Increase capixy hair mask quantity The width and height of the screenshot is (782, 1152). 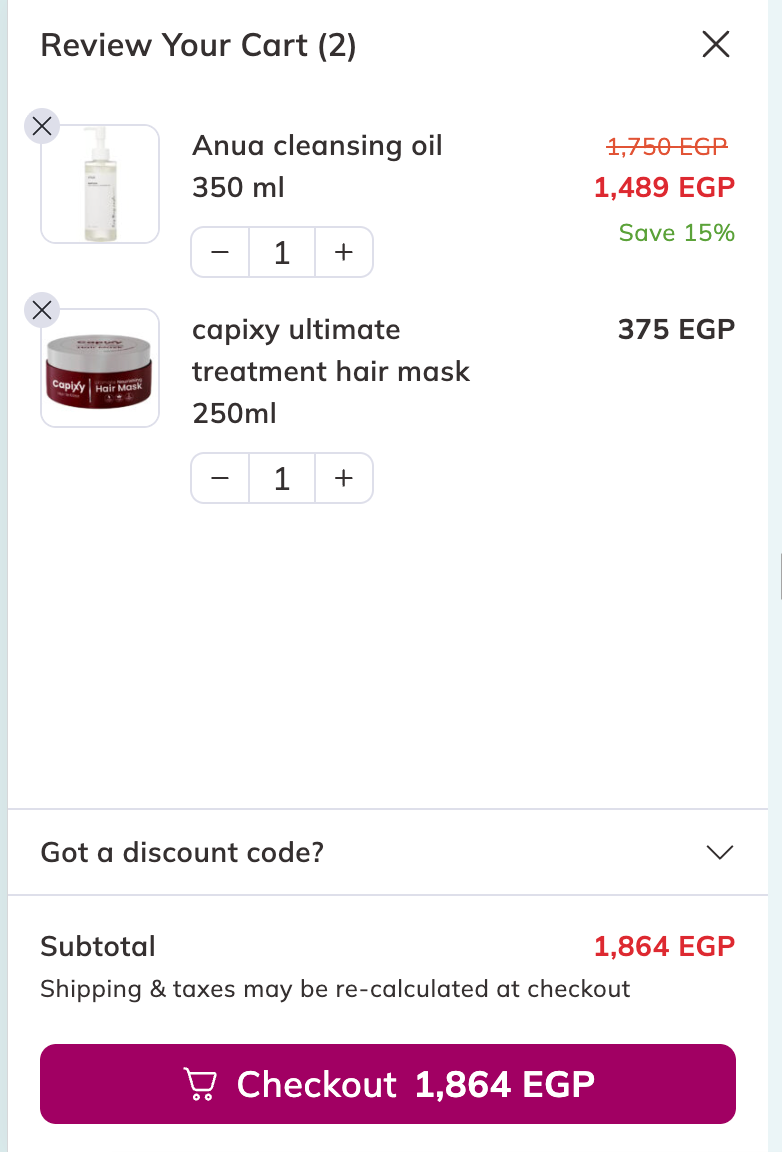(344, 478)
